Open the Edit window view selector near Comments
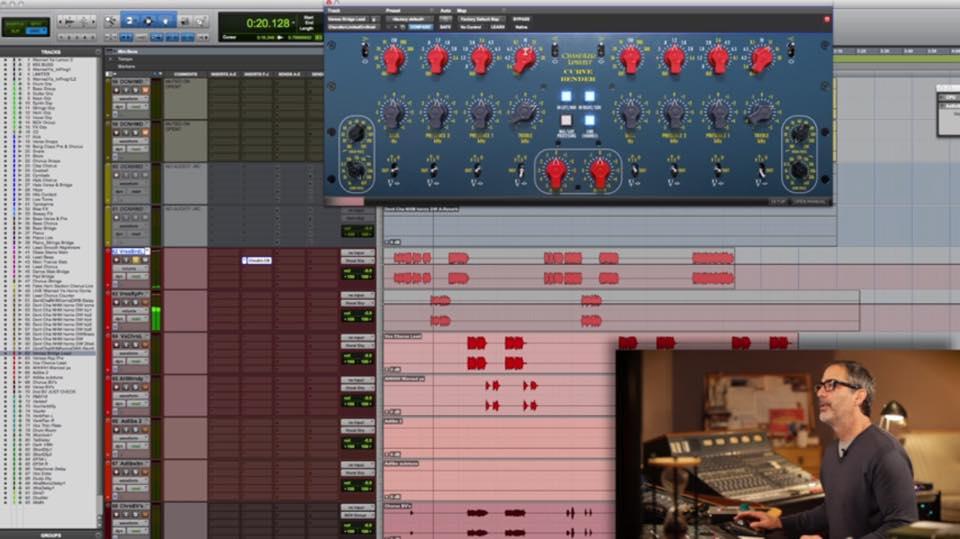 coord(110,74)
